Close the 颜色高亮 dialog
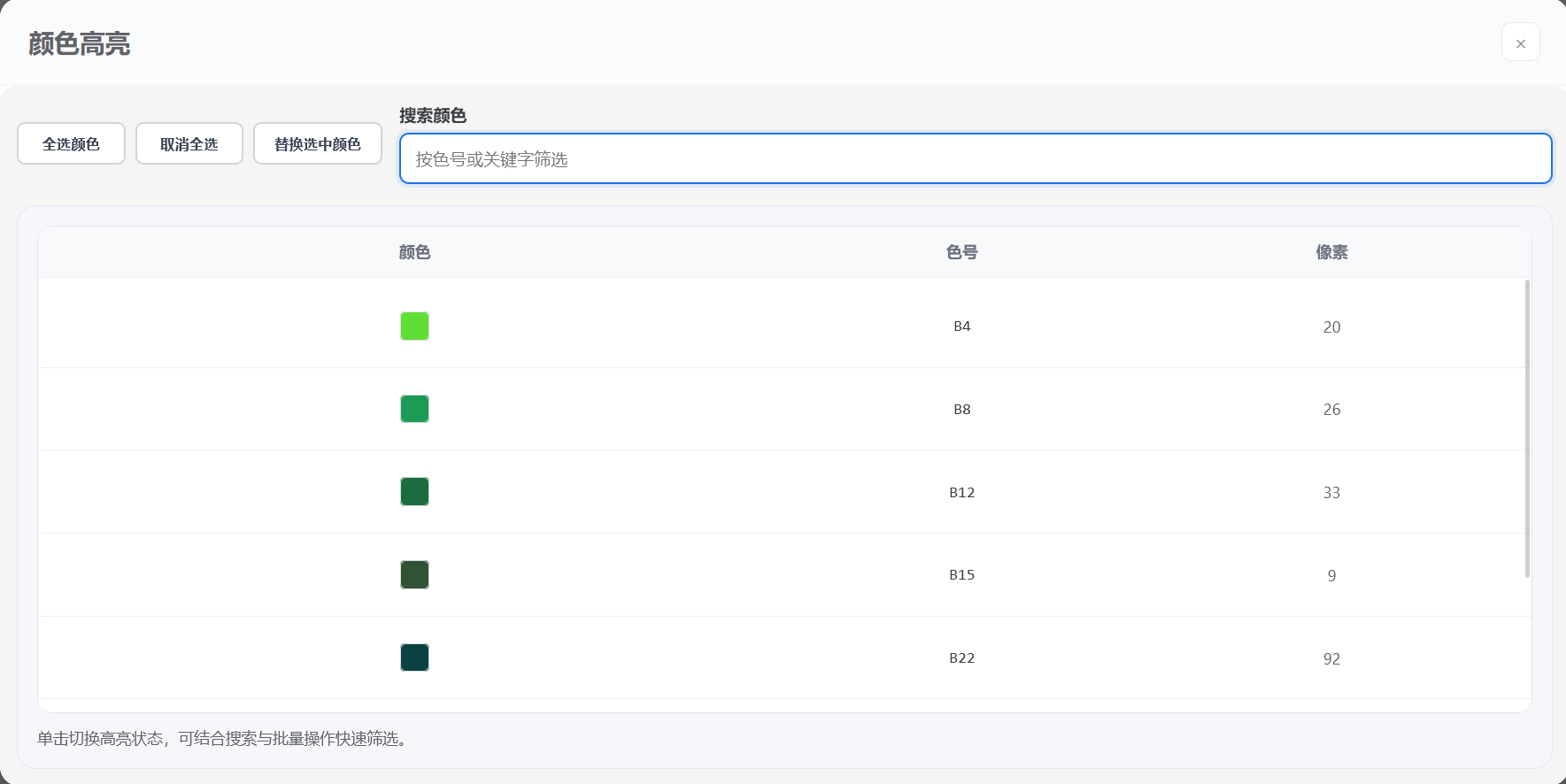The width and height of the screenshot is (1566, 784). pyautogui.click(x=1520, y=42)
